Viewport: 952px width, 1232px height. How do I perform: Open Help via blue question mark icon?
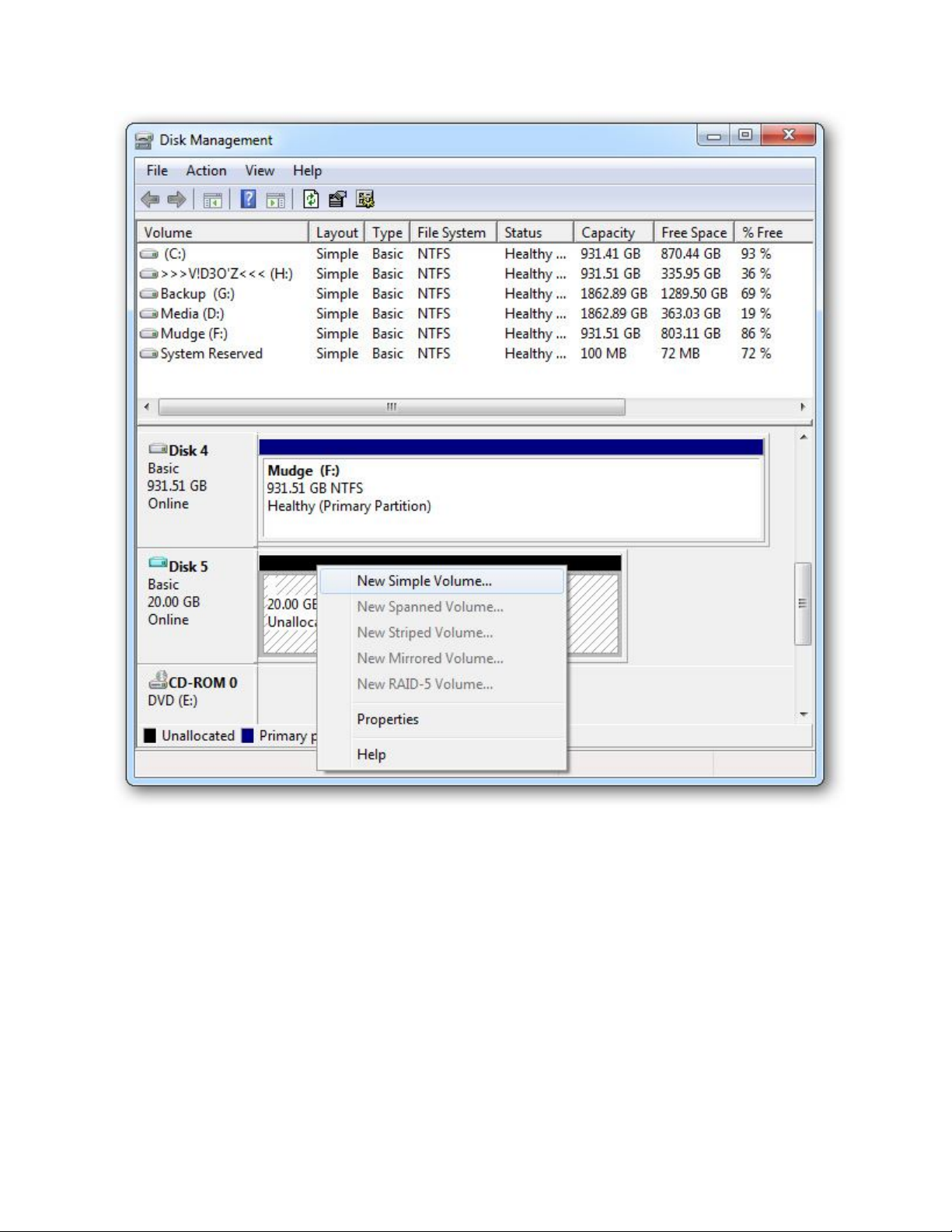(248, 200)
